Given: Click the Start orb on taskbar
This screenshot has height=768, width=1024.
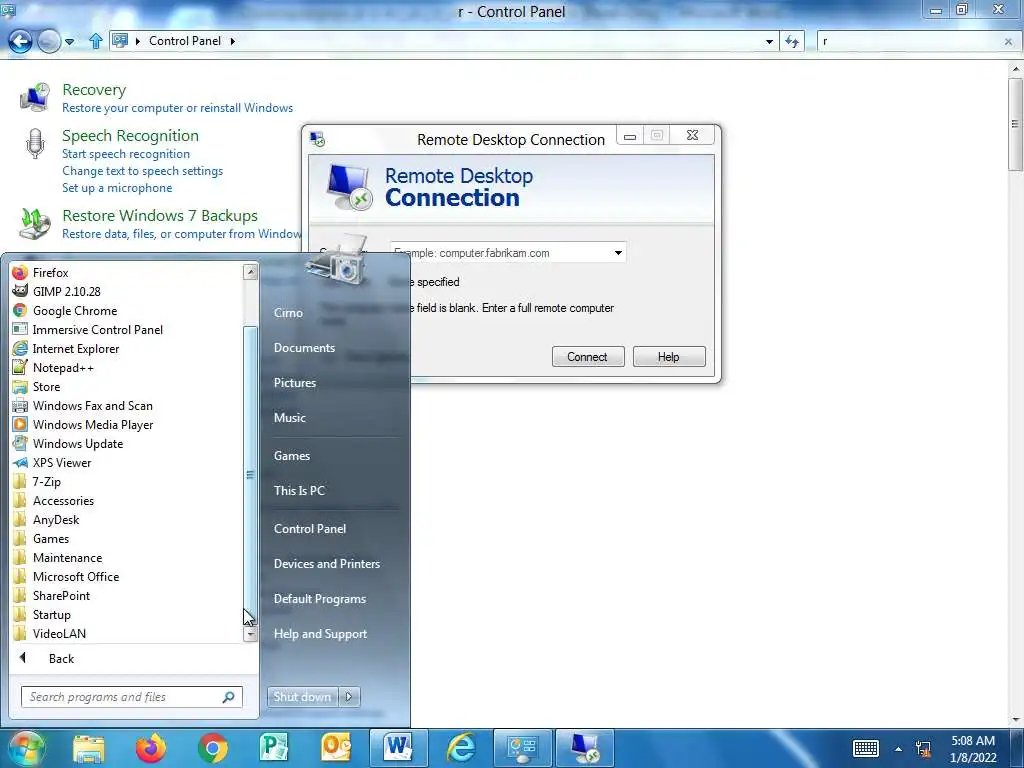Looking at the screenshot, I should click(25, 748).
